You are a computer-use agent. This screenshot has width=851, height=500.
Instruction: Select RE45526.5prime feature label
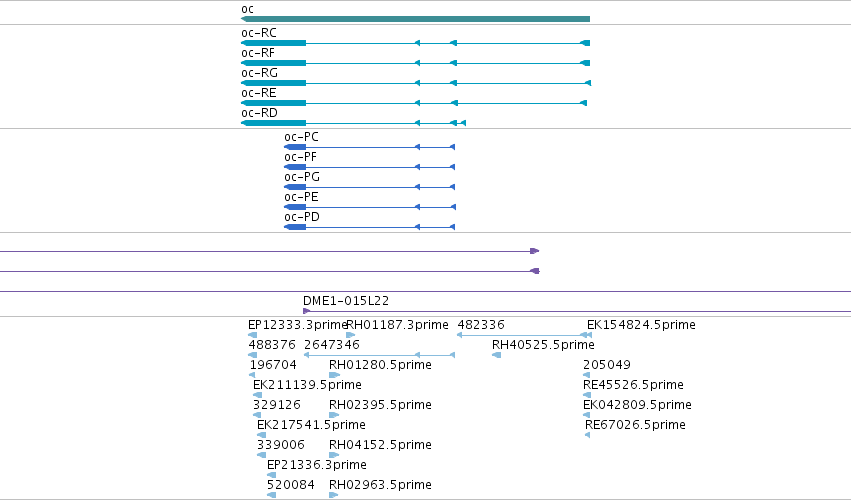point(633,385)
